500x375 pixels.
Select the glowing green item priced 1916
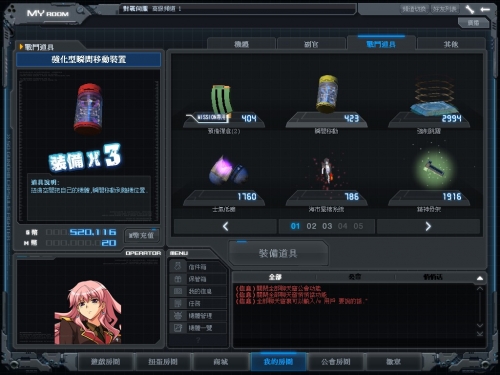(x=433, y=167)
